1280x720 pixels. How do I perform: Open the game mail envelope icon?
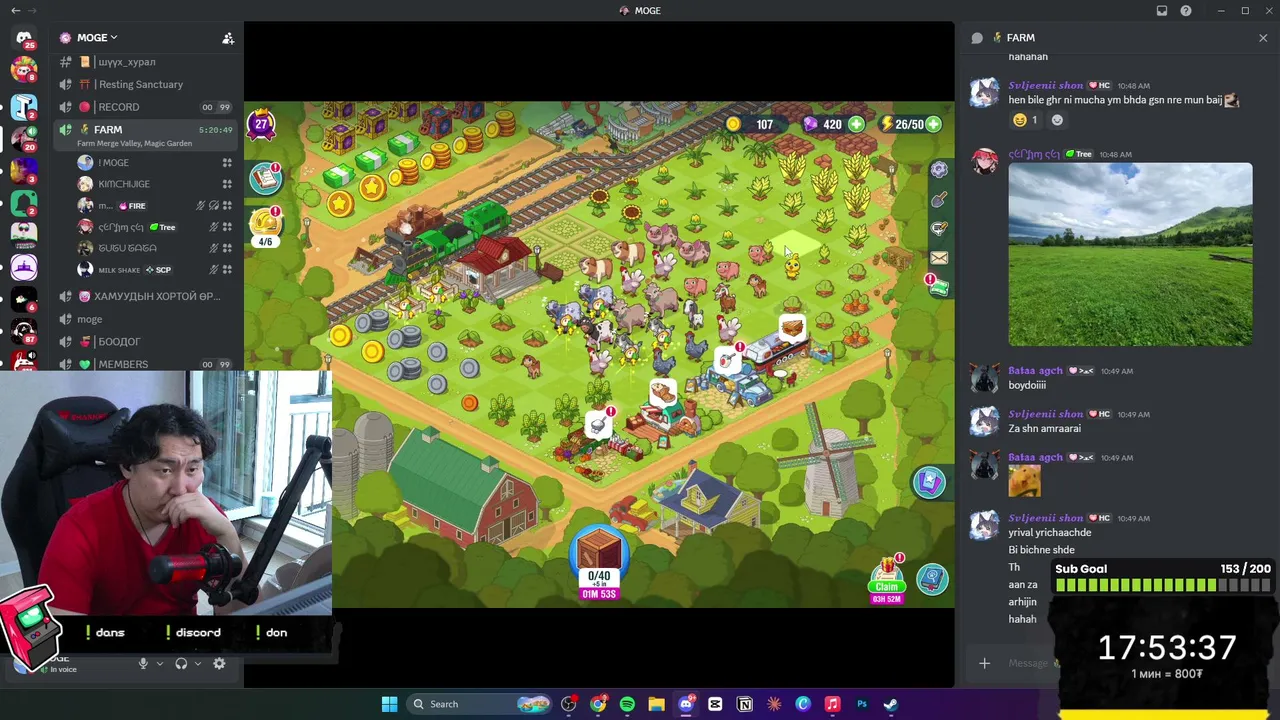click(x=939, y=258)
